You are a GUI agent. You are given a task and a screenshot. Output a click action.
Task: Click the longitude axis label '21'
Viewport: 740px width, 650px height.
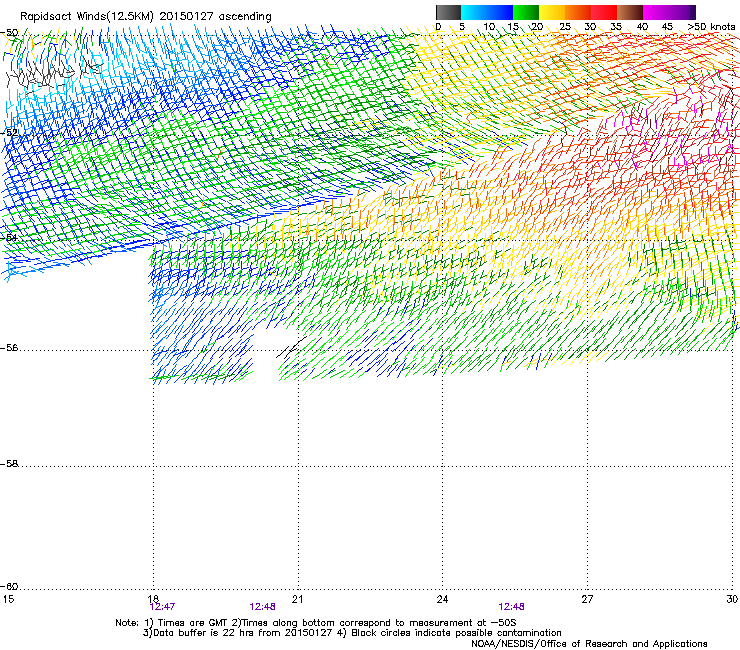(297, 599)
